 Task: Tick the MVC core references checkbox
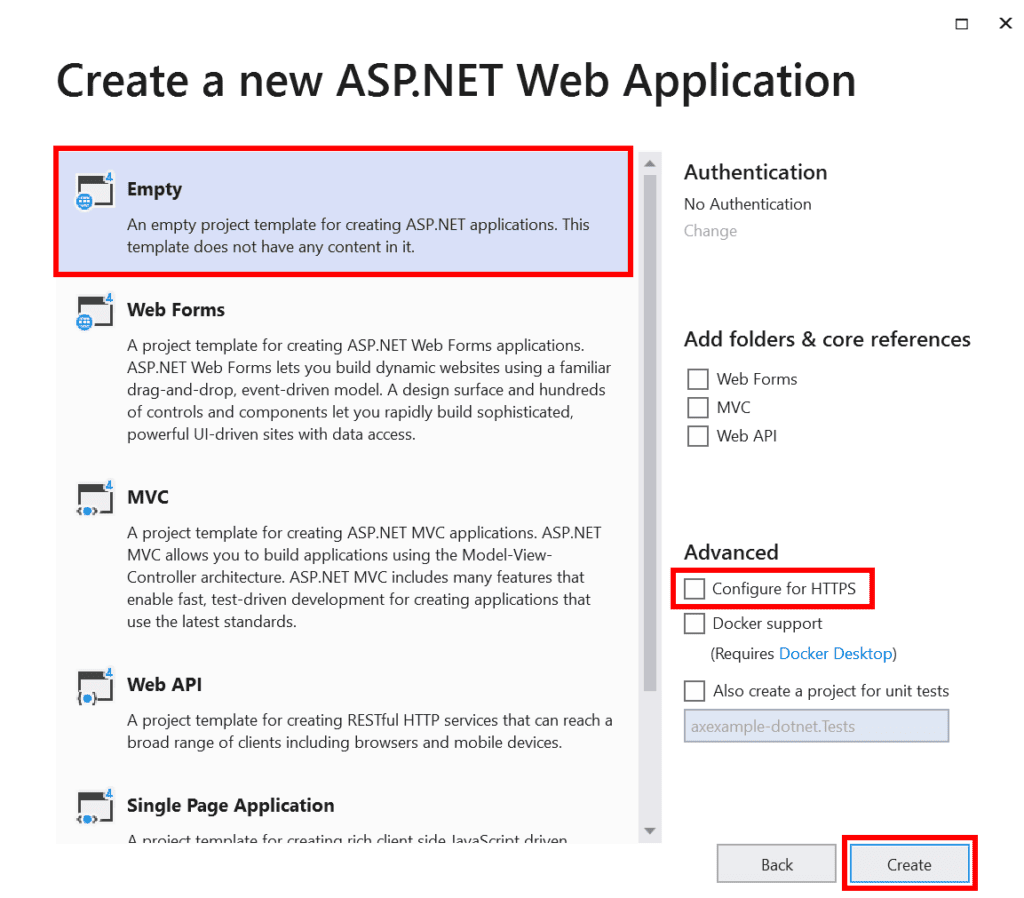tap(697, 408)
